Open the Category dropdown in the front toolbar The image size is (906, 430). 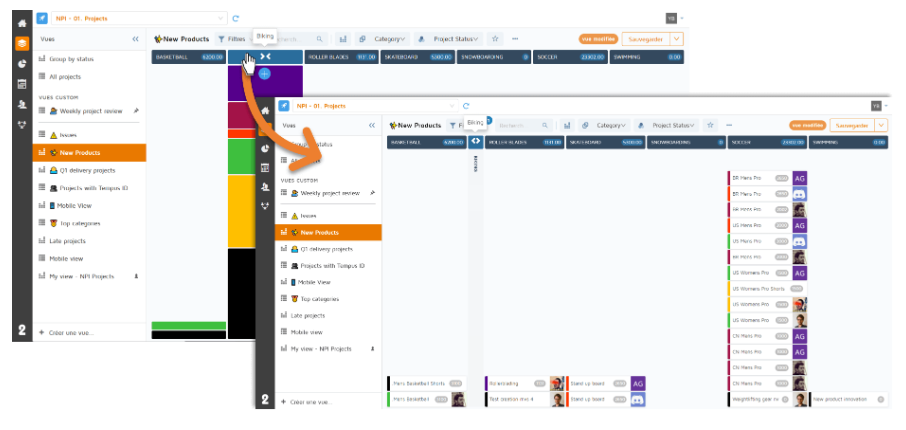(x=610, y=125)
